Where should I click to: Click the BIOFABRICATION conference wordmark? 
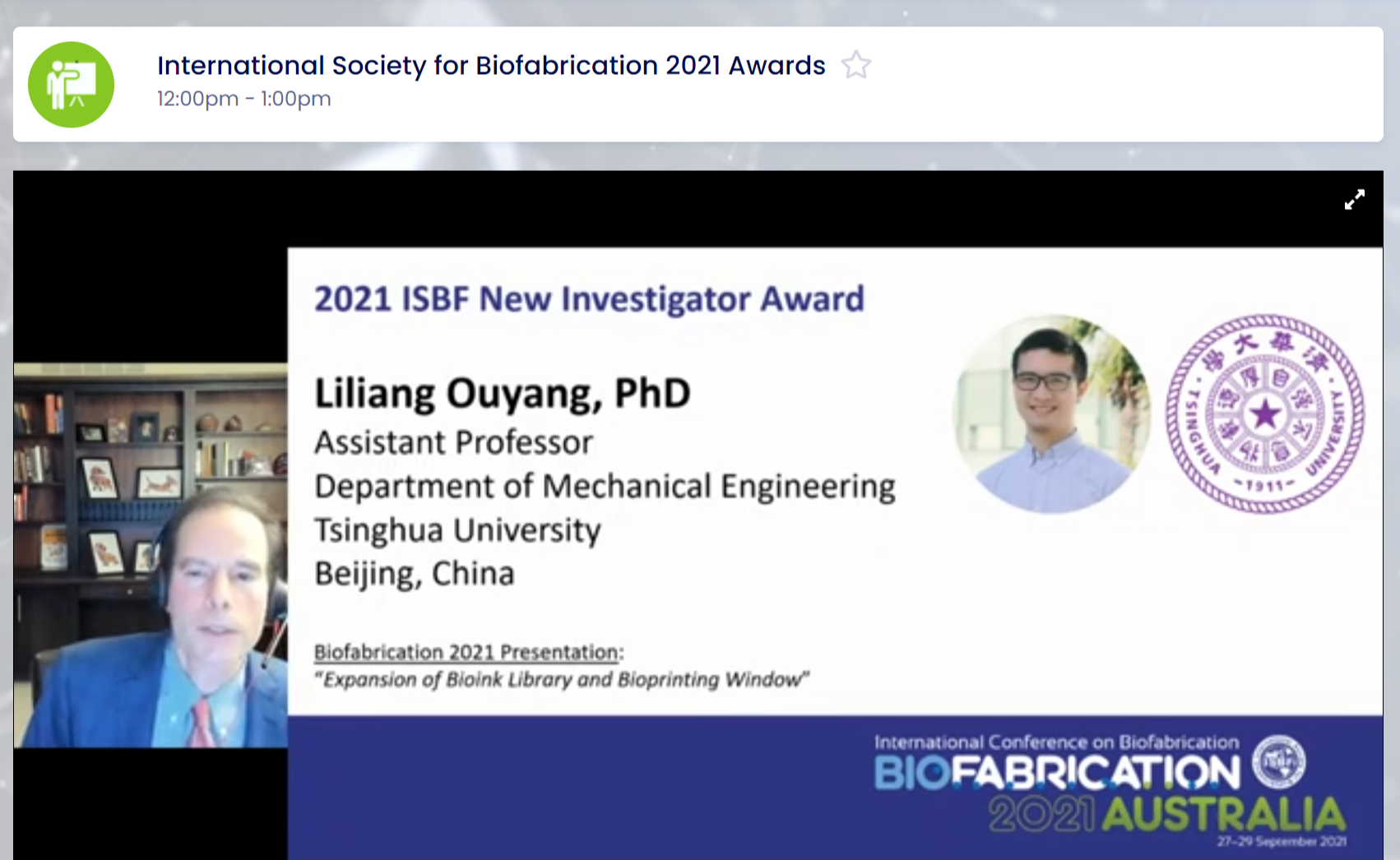click(x=1056, y=773)
